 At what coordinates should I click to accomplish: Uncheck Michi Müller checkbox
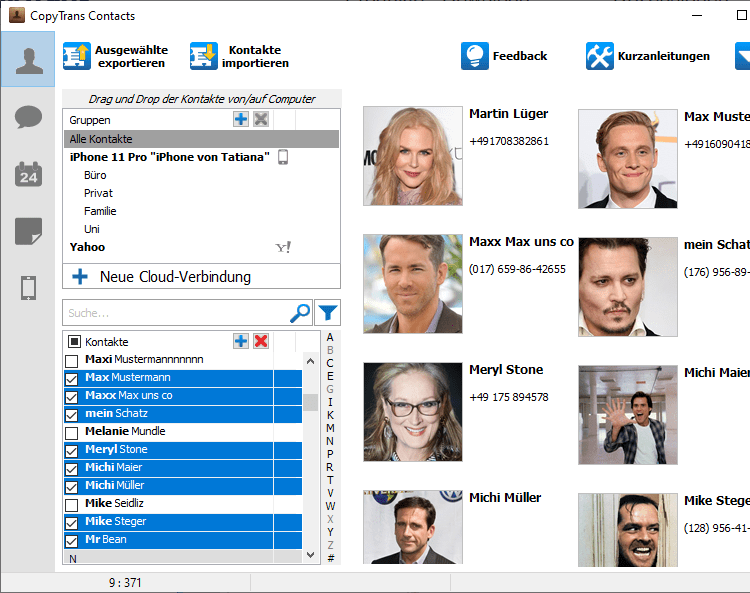point(72,487)
